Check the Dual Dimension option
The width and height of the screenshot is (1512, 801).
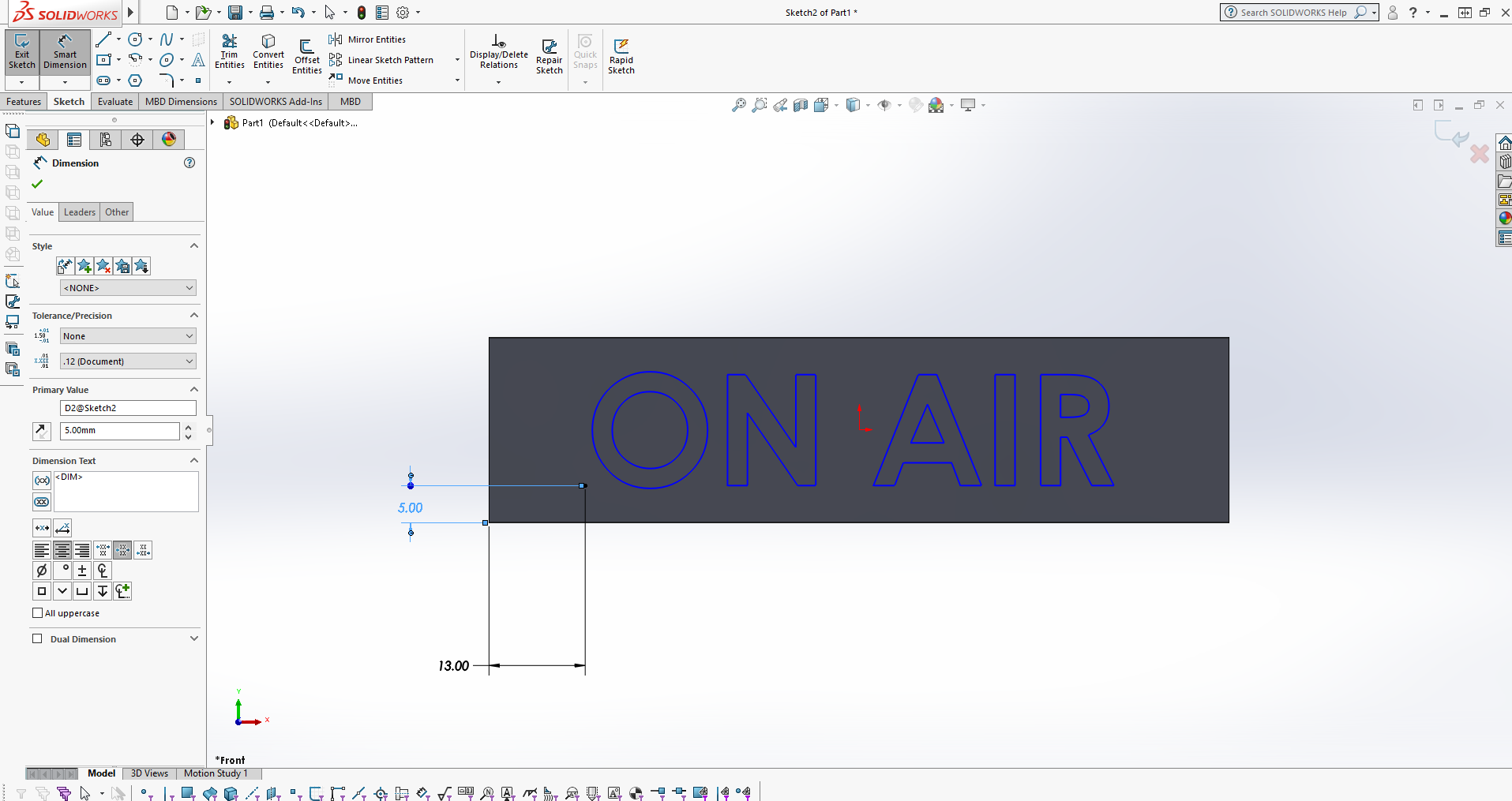[36, 638]
